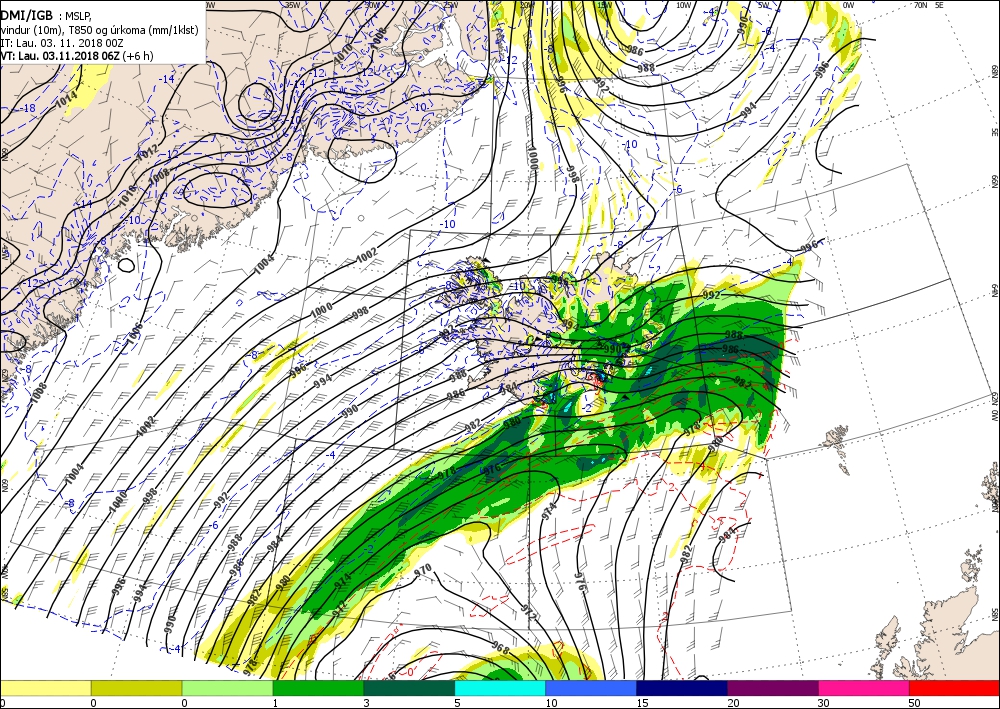
Task: Select the red legend swatch
Action: click(x=954, y=688)
